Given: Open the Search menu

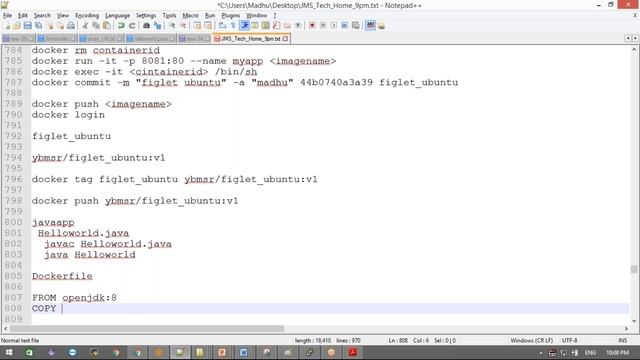Looking at the screenshot, I should [42, 16].
